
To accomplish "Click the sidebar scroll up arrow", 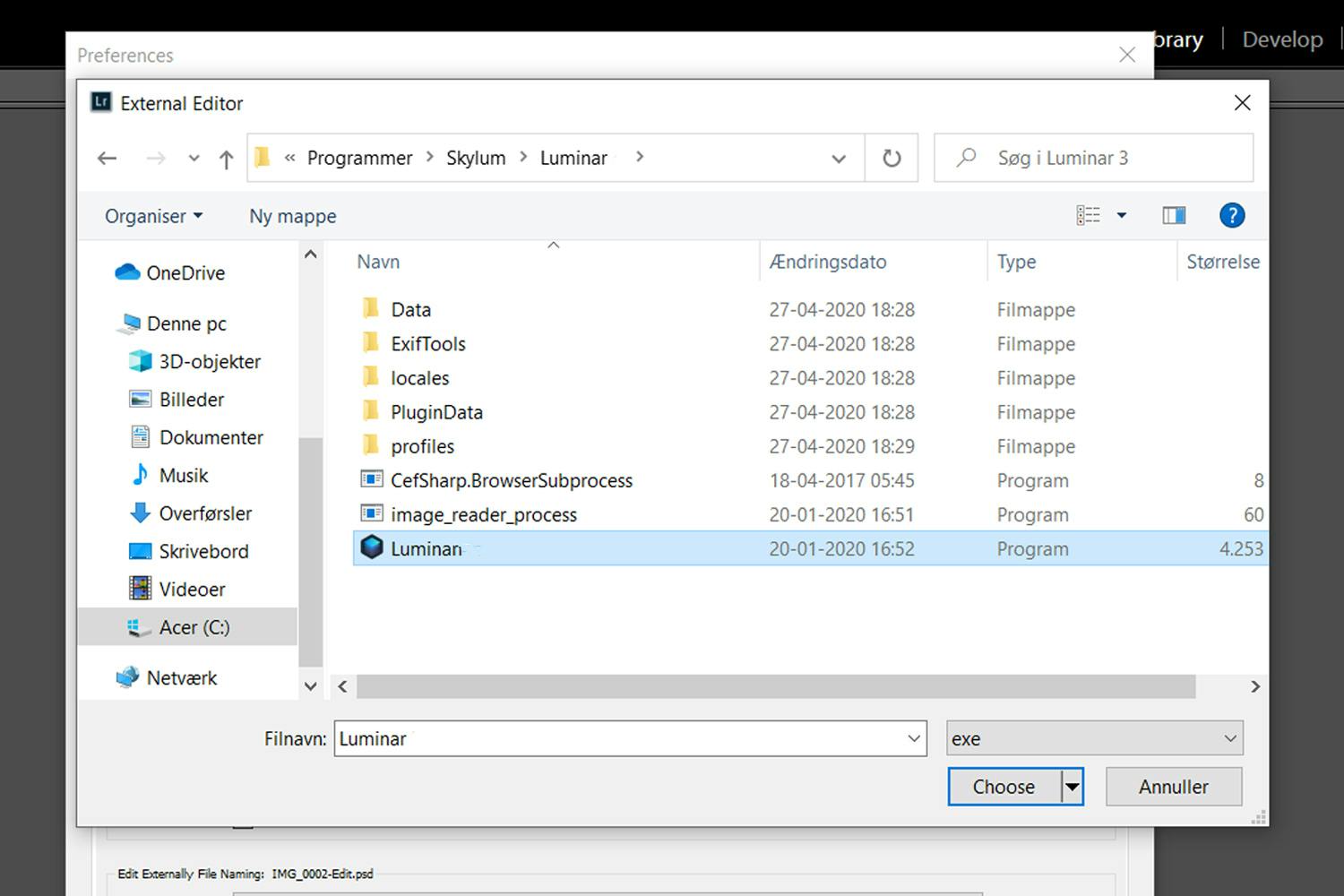I will point(311,254).
